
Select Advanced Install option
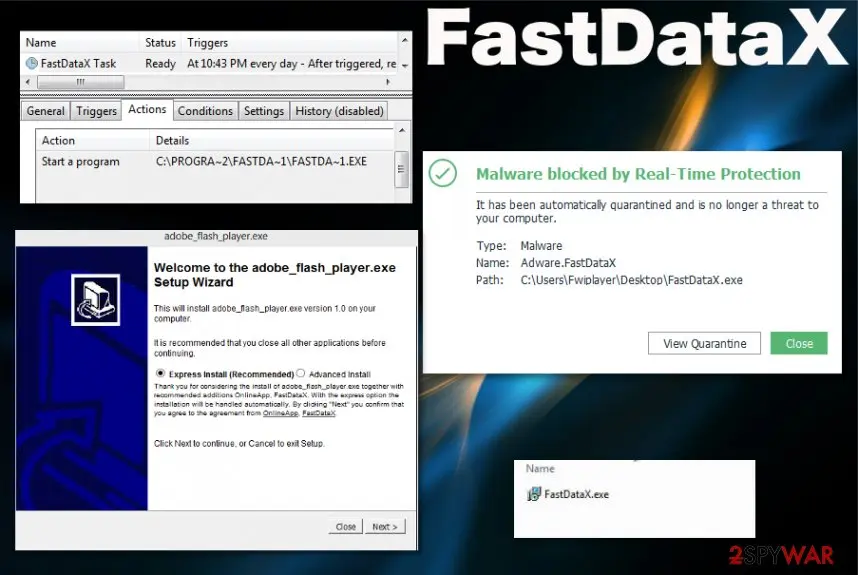tap(300, 373)
